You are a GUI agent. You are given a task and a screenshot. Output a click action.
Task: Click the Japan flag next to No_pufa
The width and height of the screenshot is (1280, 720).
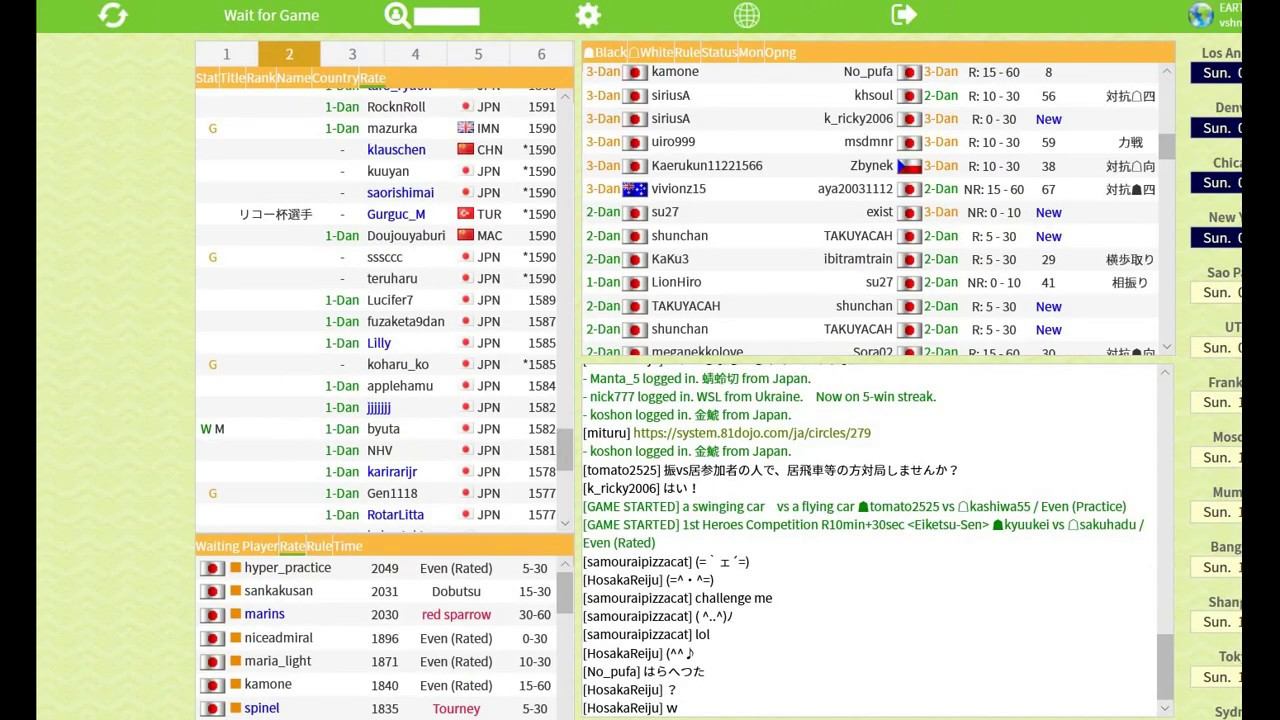click(909, 72)
